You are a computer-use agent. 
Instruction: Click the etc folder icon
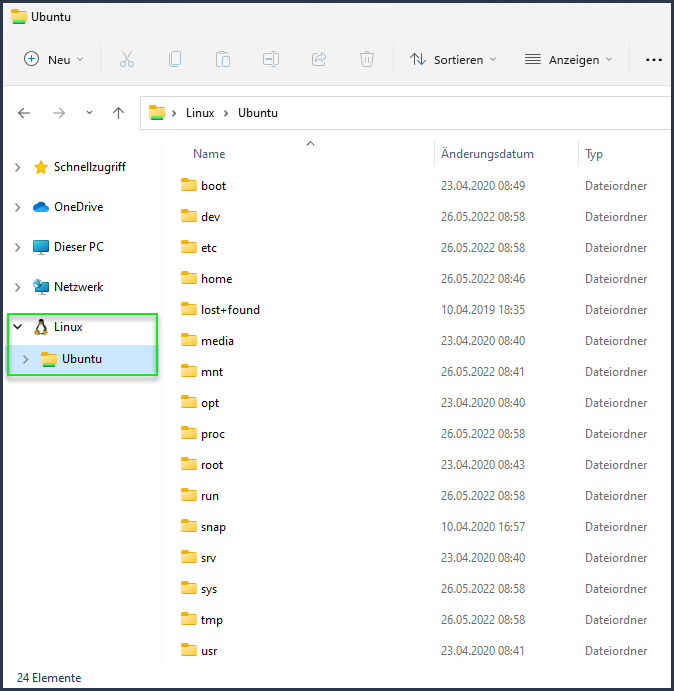pyautogui.click(x=189, y=247)
